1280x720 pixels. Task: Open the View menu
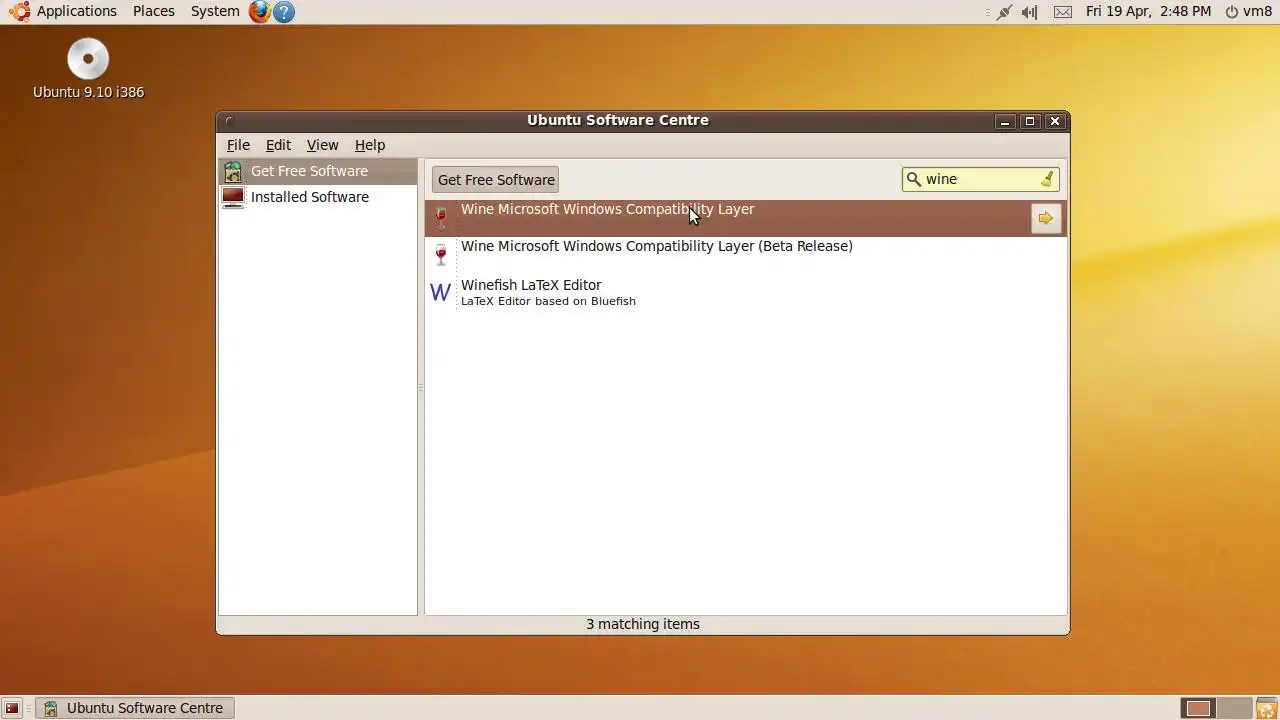(322, 145)
